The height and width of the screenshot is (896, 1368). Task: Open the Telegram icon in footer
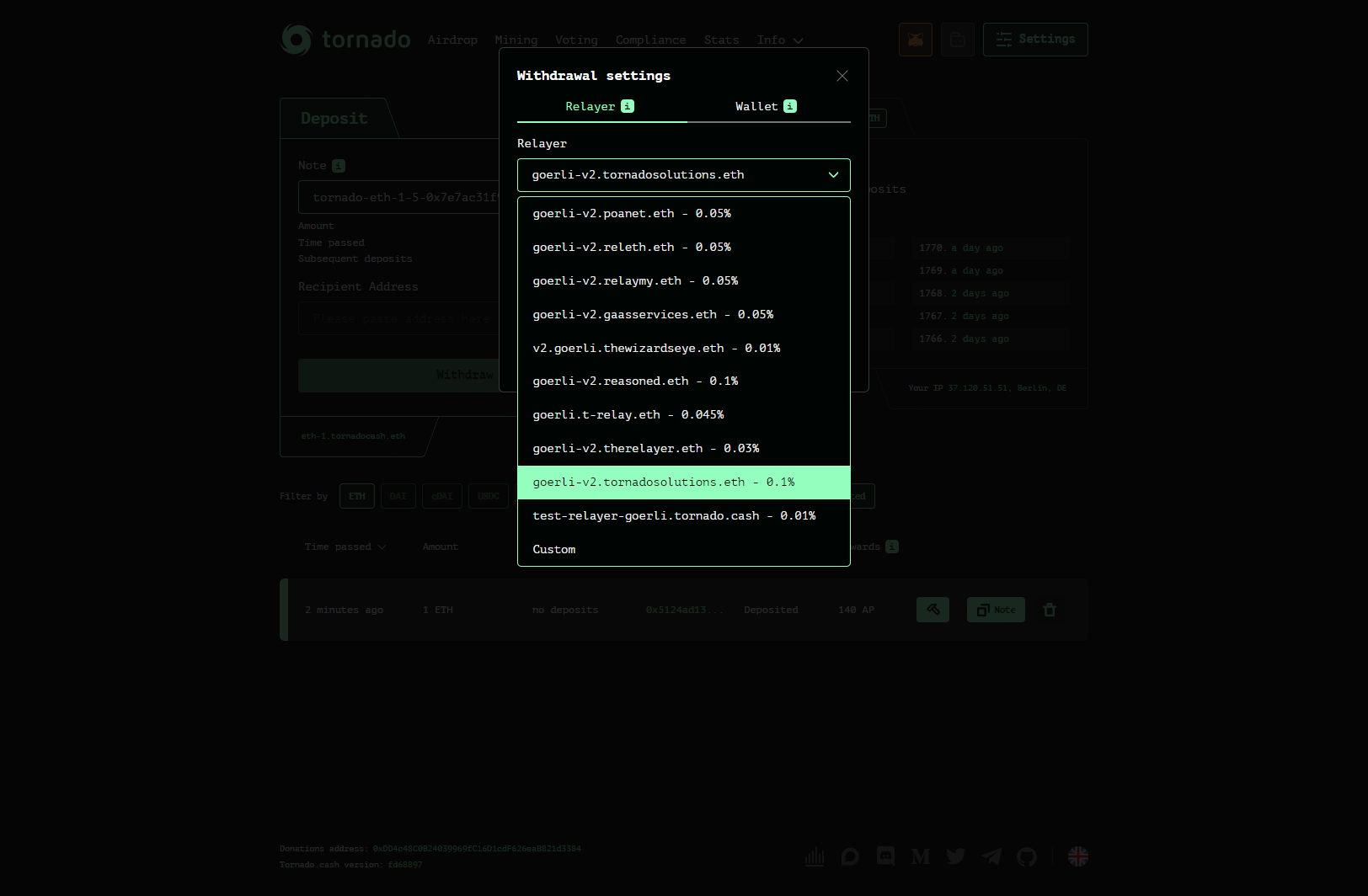991,856
